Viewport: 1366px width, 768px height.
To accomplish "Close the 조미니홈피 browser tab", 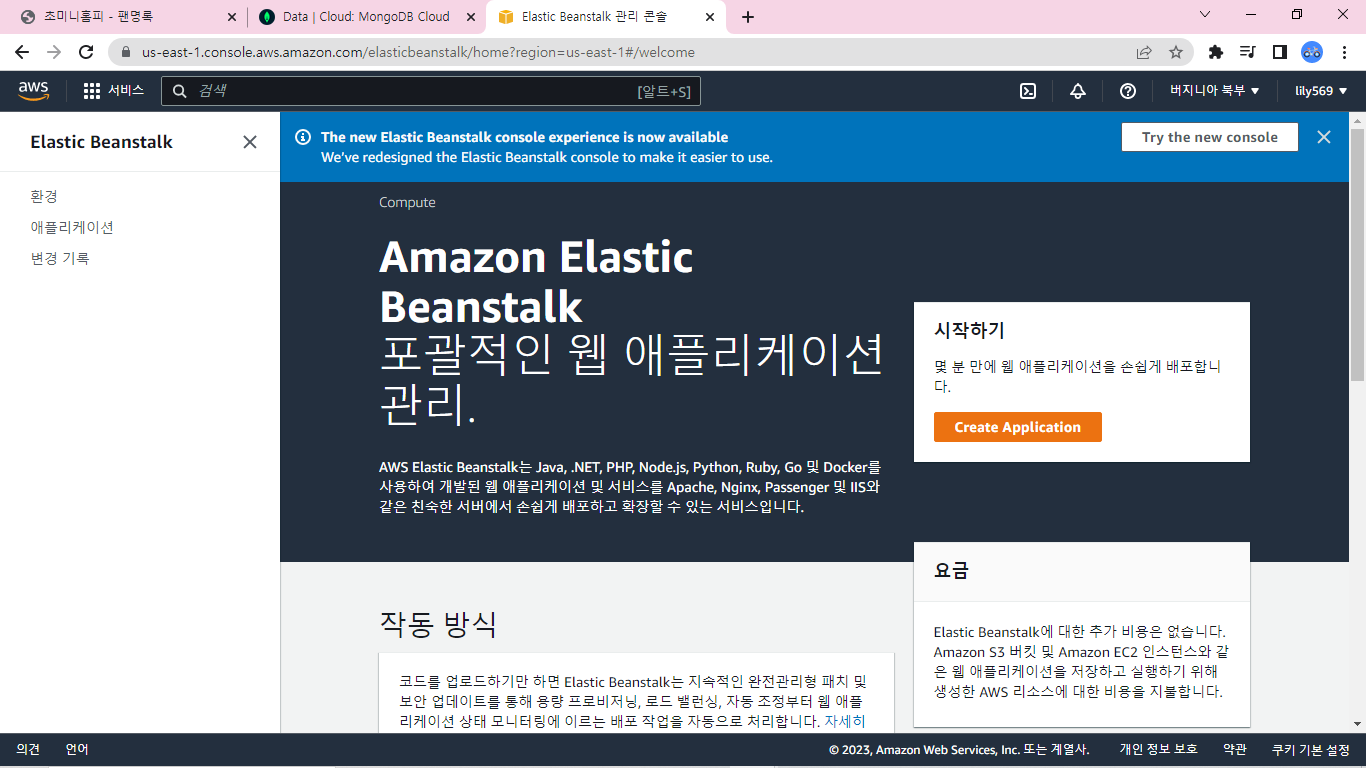I will [x=232, y=17].
